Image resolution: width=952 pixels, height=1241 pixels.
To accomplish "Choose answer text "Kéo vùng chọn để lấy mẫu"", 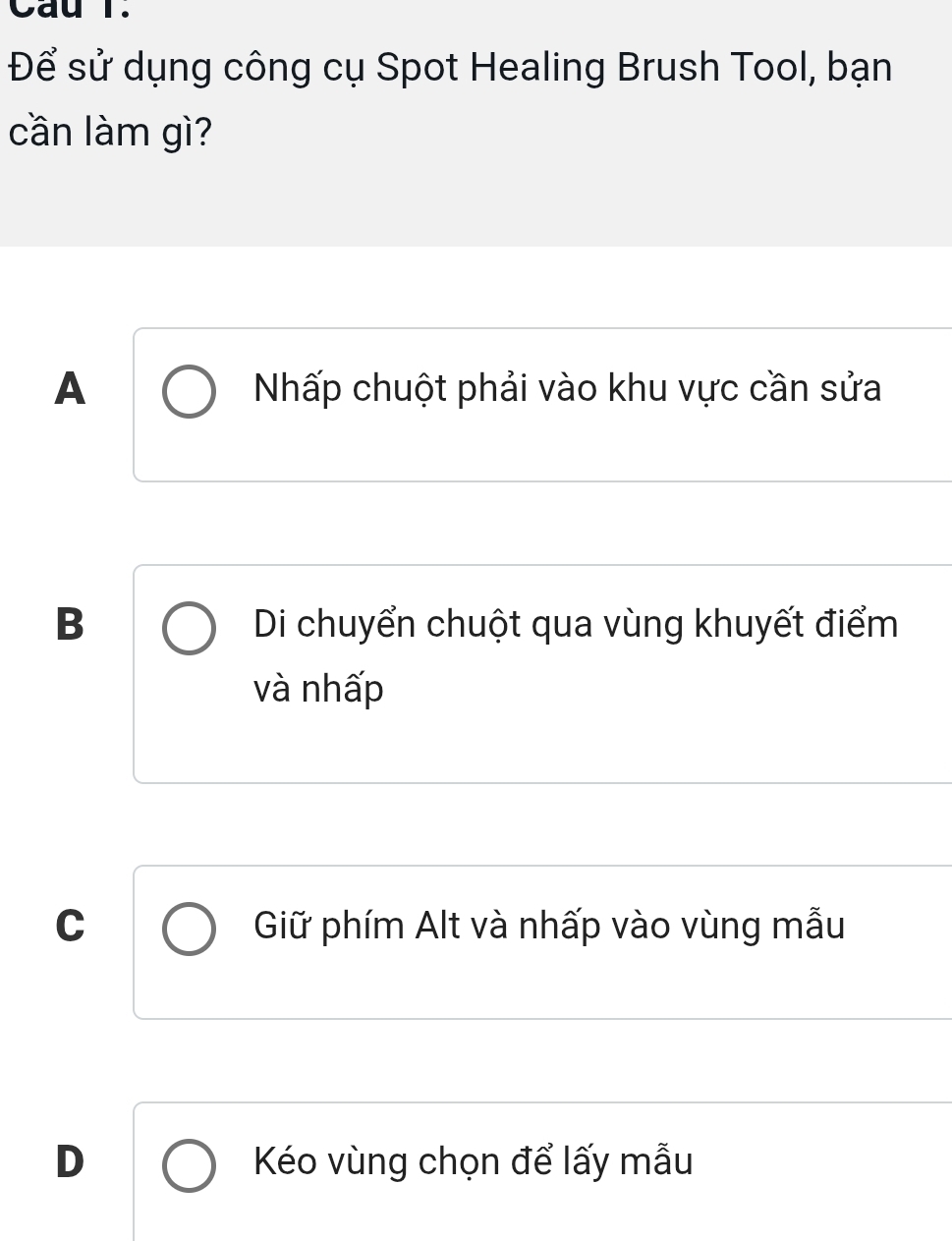I will pyautogui.click(x=473, y=1162).
